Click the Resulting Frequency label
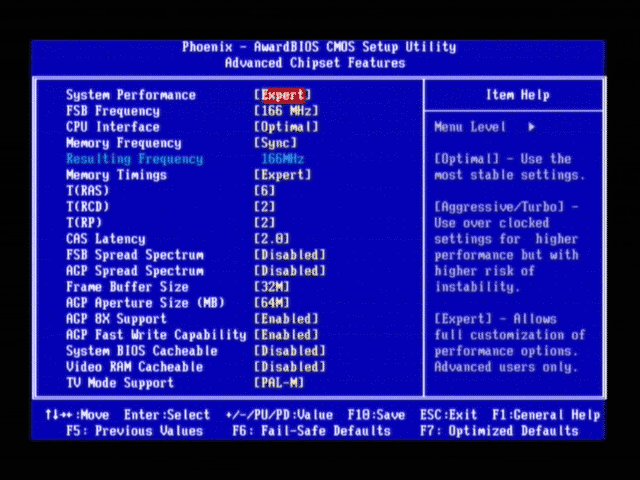This screenshot has width=640, height=480. (135, 159)
